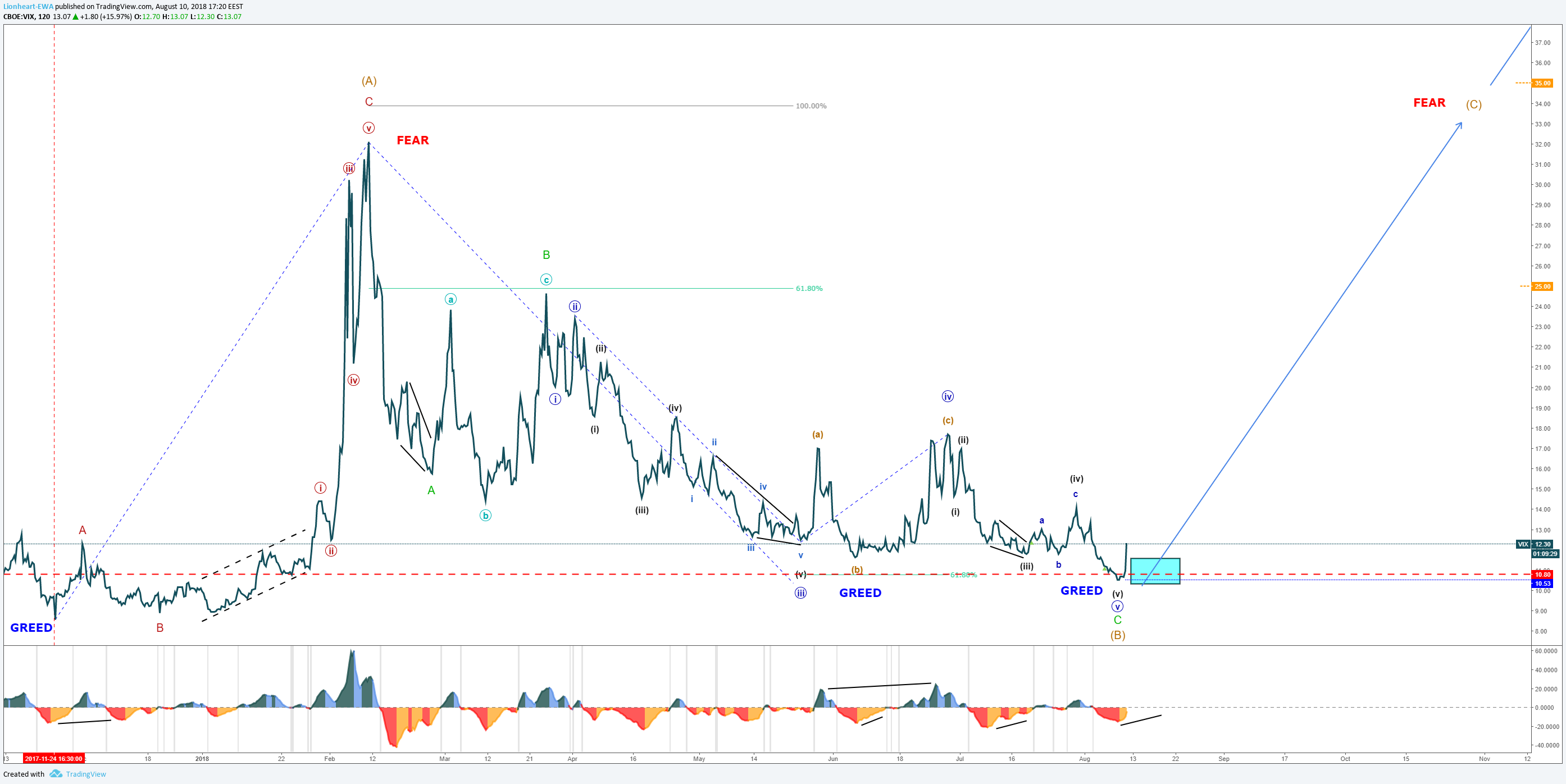Click the red circled i wave marker

point(320,488)
